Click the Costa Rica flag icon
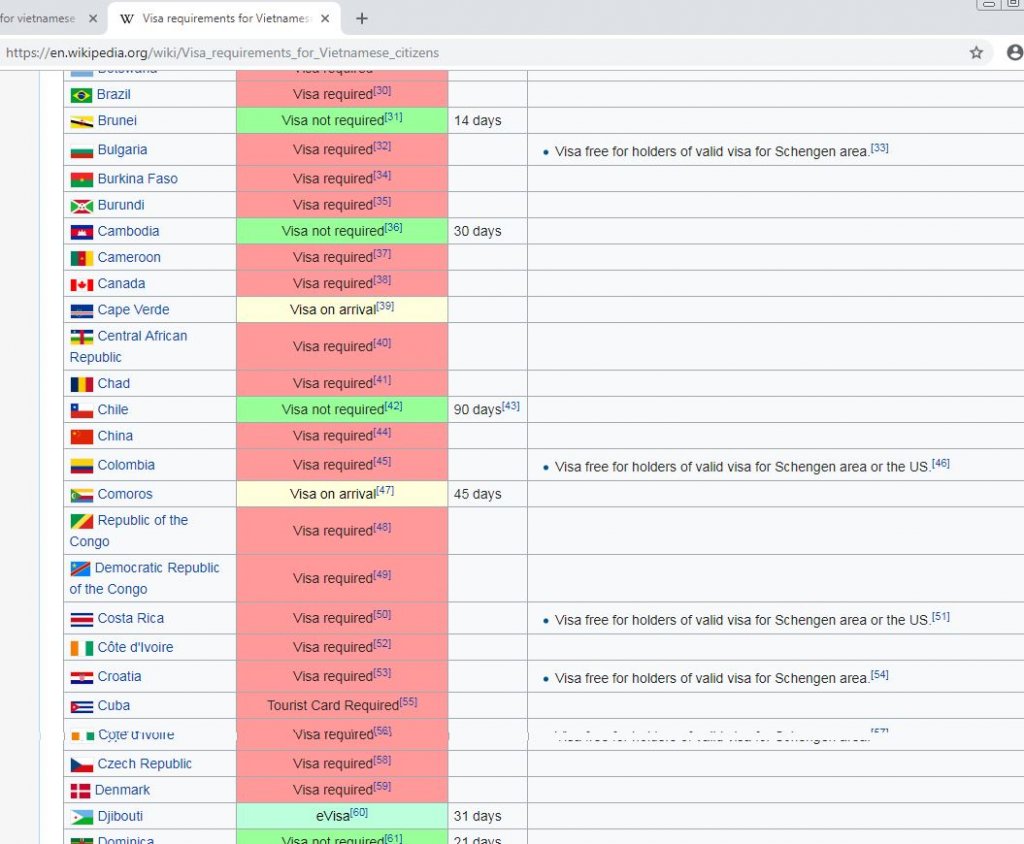1024x844 pixels. tap(82, 619)
